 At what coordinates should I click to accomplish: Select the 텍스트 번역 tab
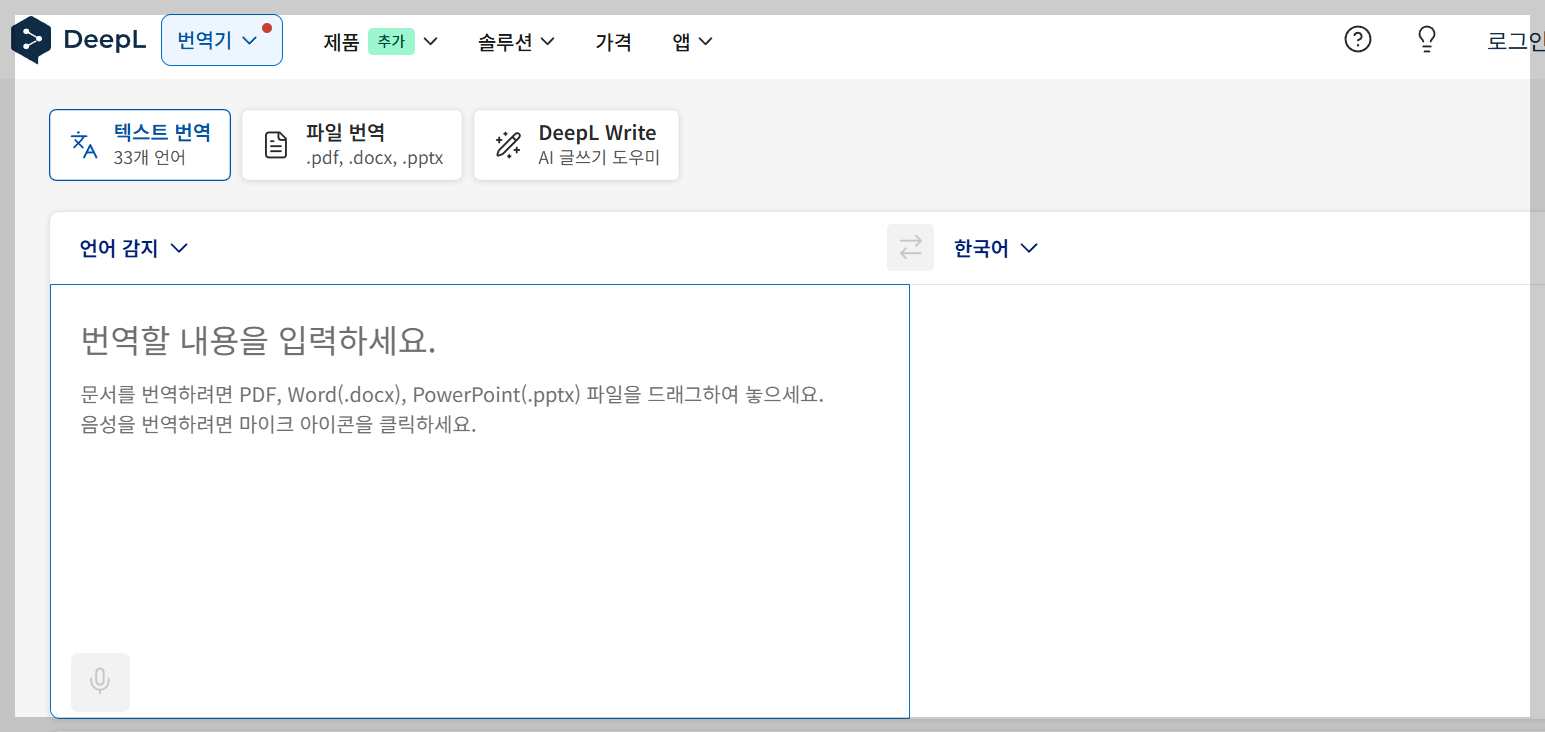click(x=140, y=145)
